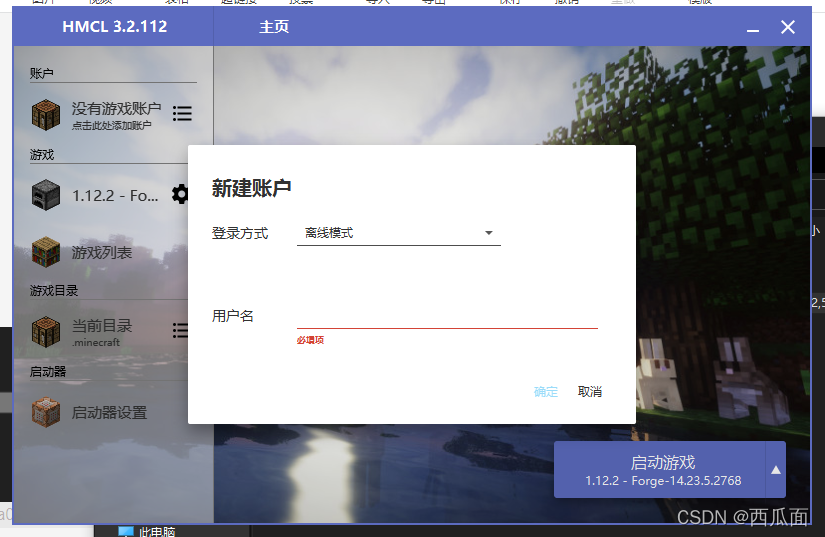Click the 用户名 input field
Image resolution: width=825 pixels, height=537 pixels.
pyautogui.click(x=447, y=316)
